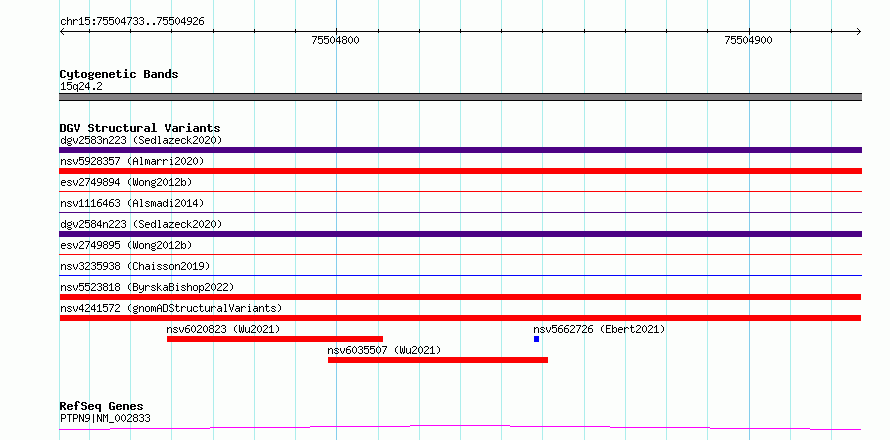The height and width of the screenshot is (440, 890).
Task: Open the DGV Structural Variants track heading
Action: (x=140, y=128)
